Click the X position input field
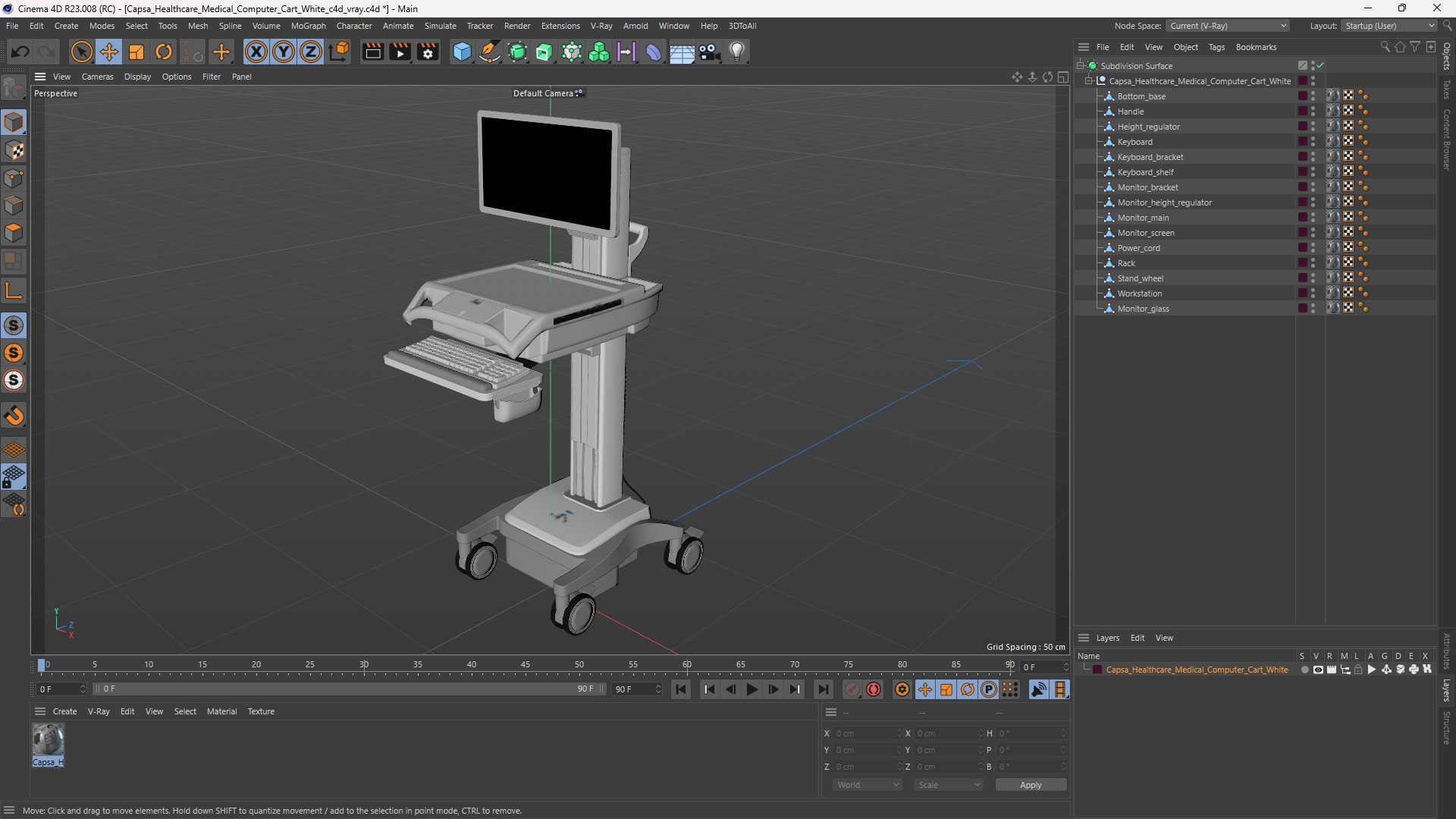 click(x=867, y=733)
